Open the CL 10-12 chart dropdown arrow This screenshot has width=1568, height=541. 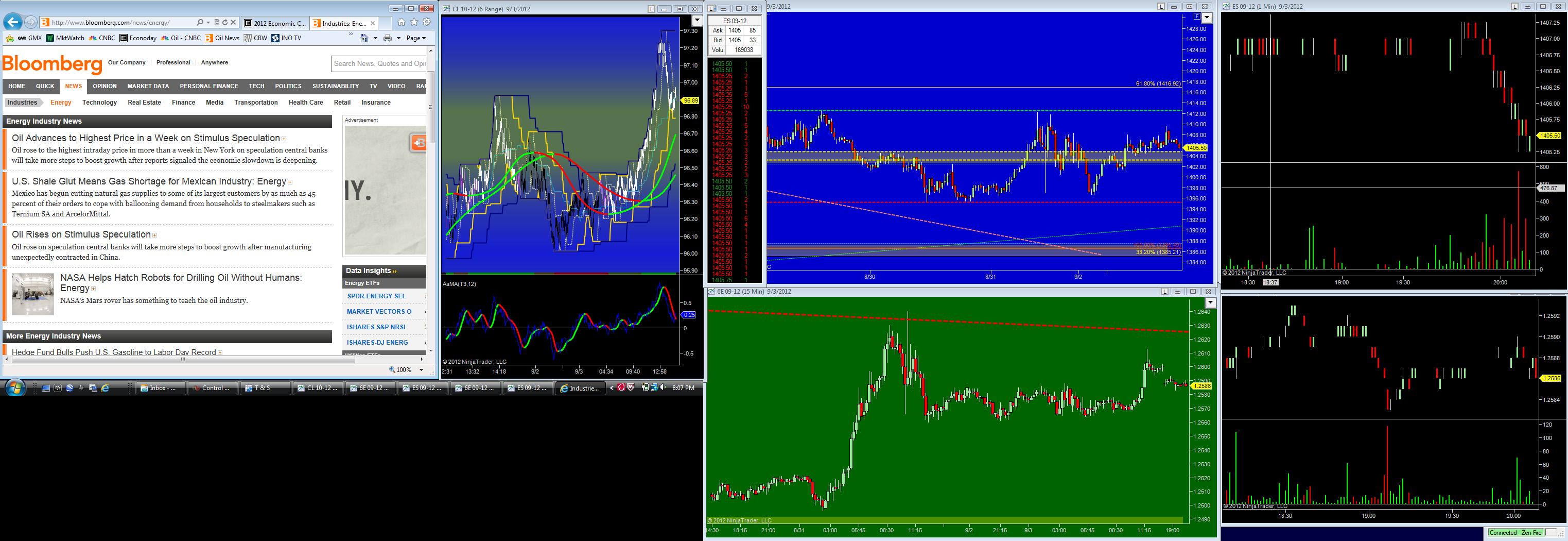click(x=698, y=21)
